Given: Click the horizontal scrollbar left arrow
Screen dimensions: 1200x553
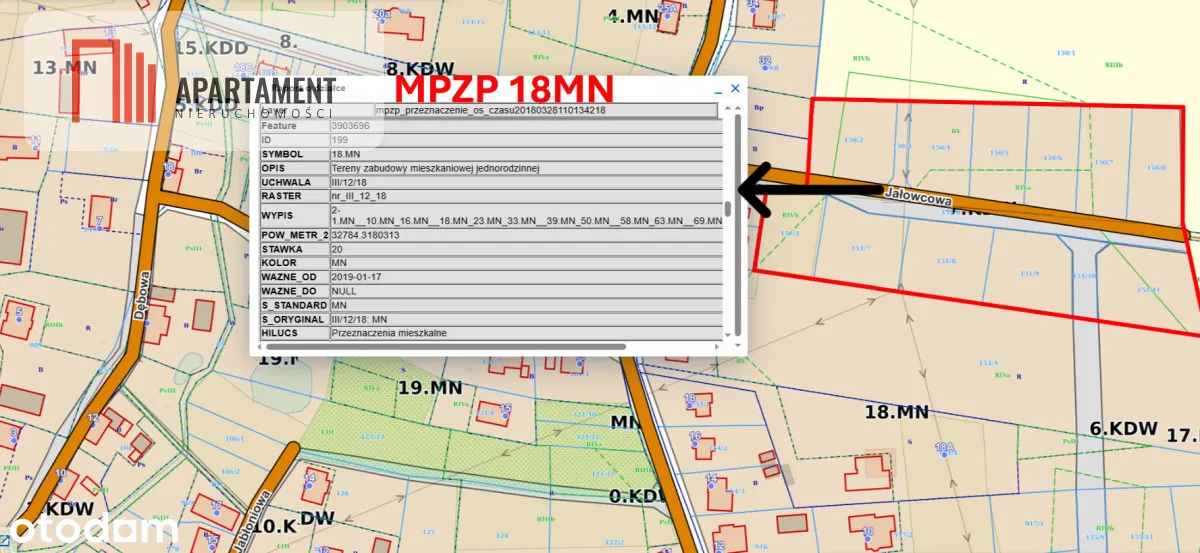Looking at the screenshot, I should [x=257, y=346].
